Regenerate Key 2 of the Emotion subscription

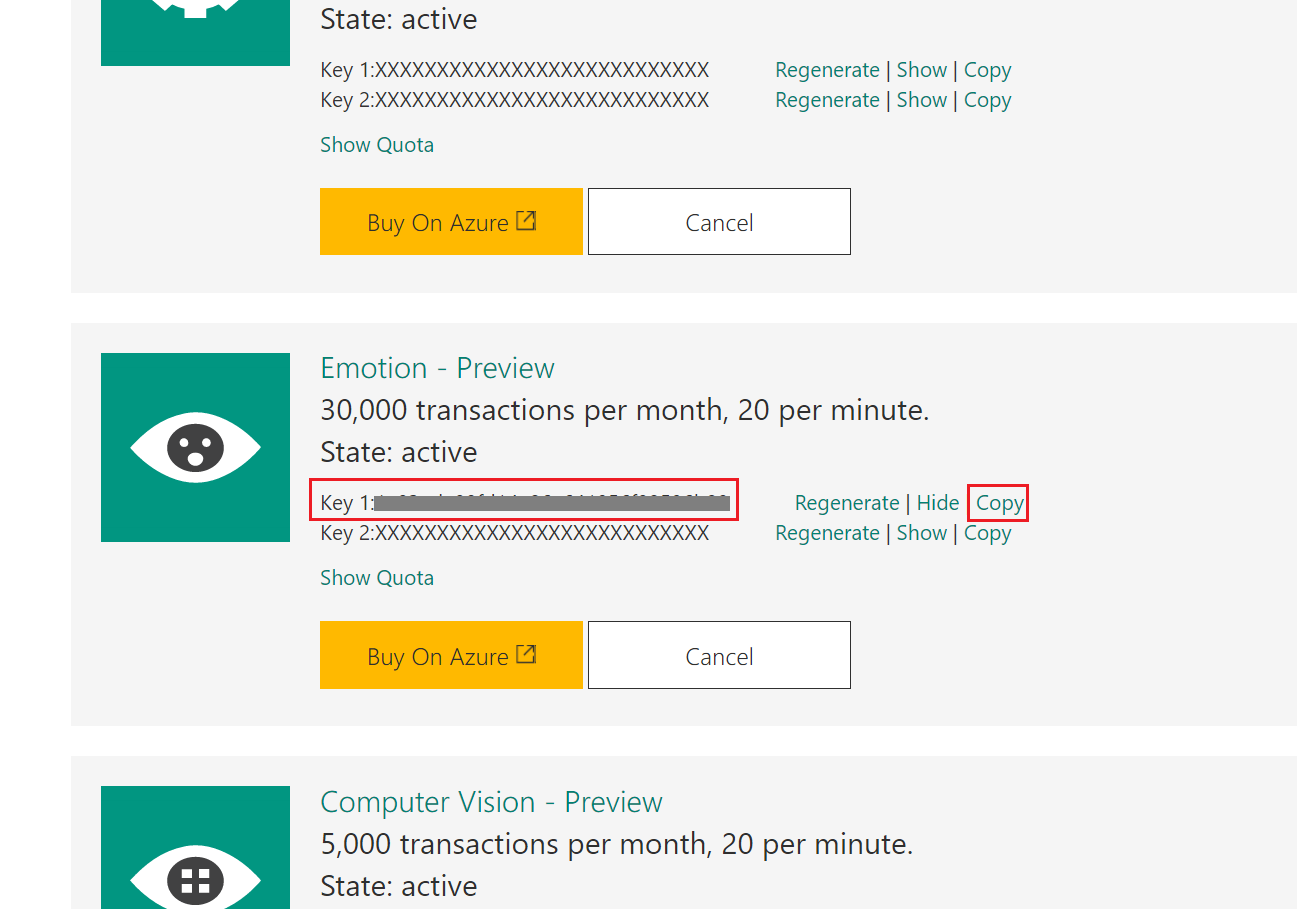(x=827, y=533)
